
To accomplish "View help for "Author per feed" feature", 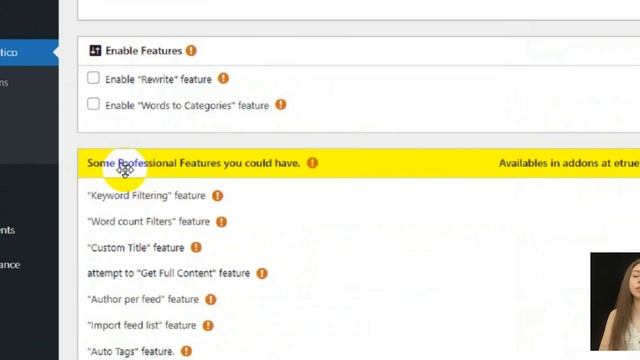I will pos(211,300).
